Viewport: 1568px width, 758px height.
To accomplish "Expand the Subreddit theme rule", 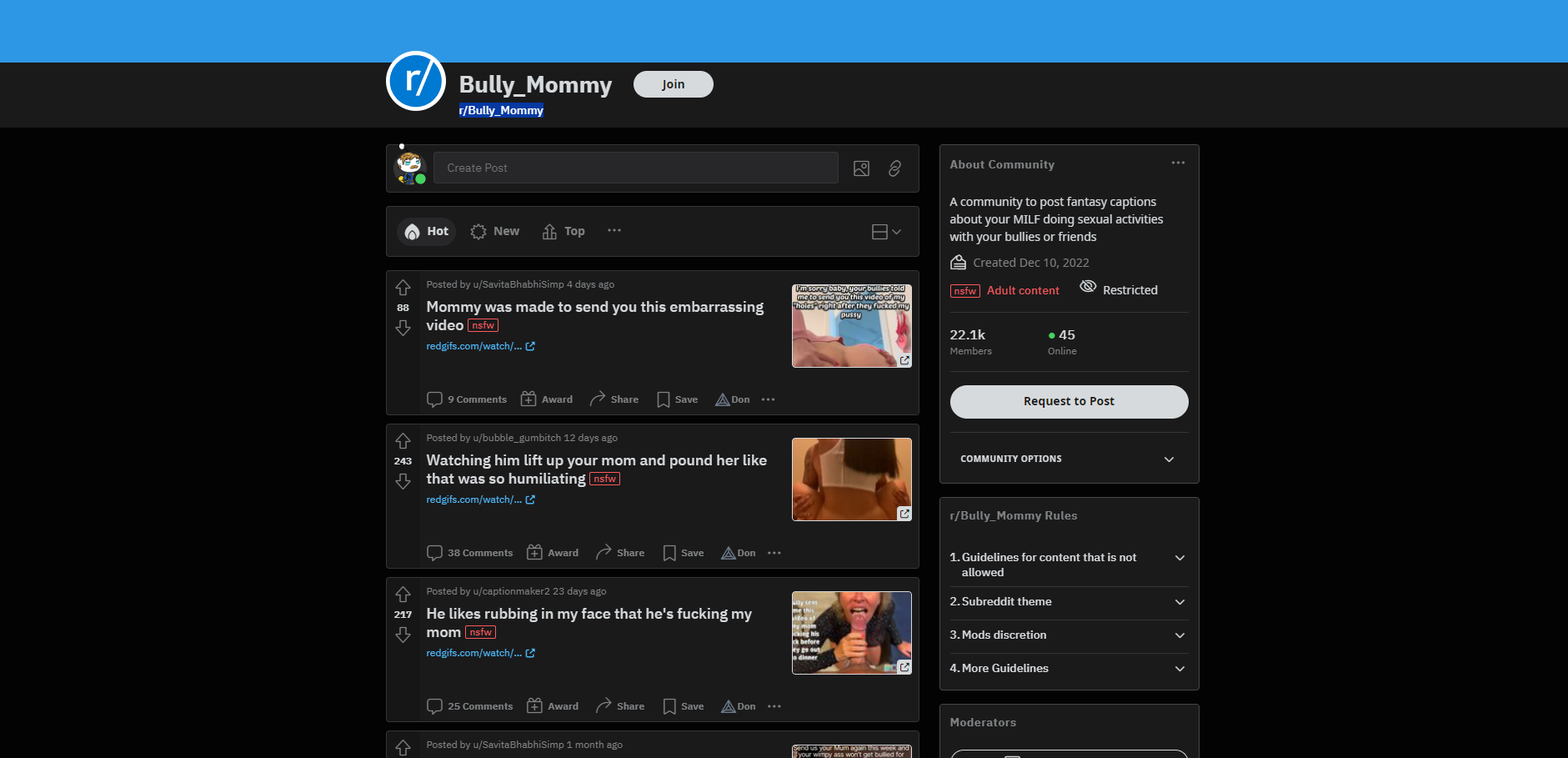I will tap(1069, 602).
